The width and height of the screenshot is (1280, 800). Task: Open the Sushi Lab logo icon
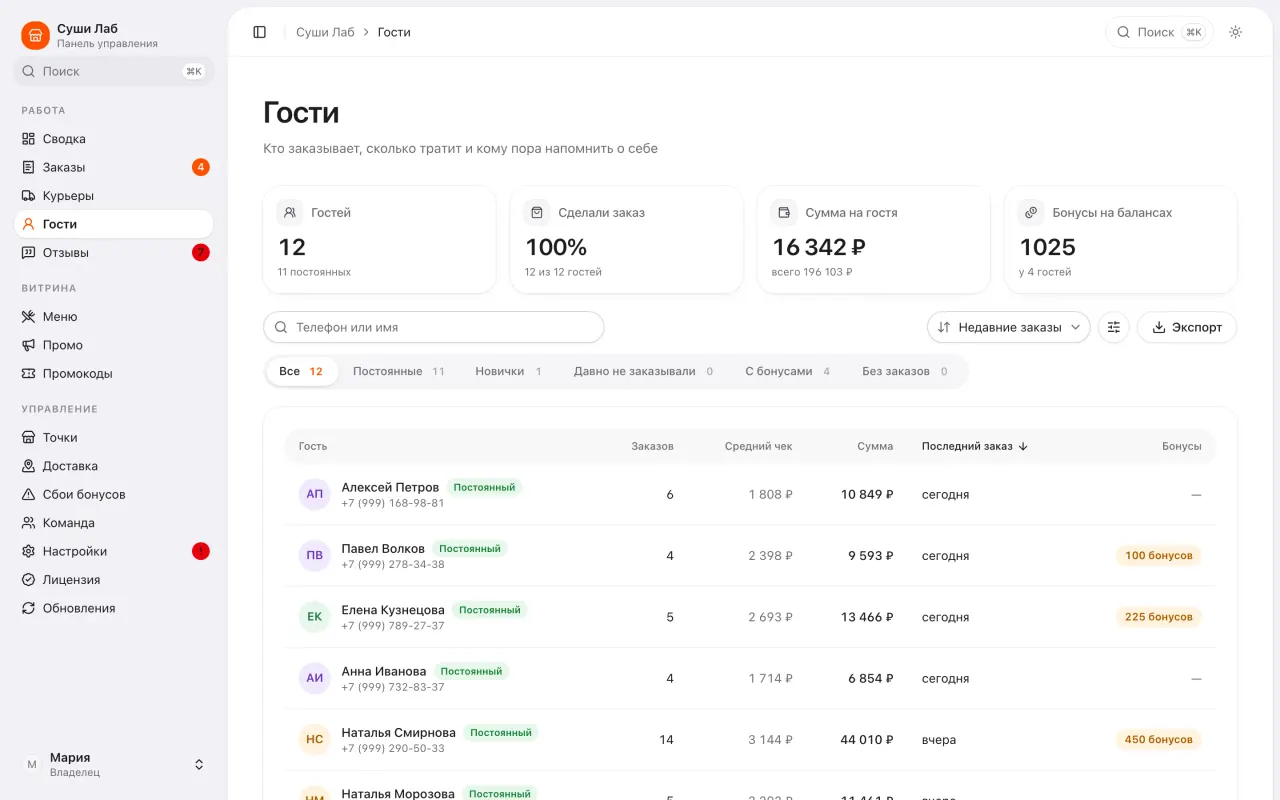35,36
